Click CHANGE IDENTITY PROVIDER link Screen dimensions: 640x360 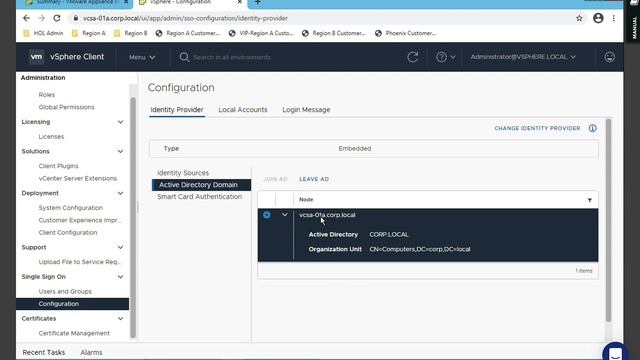[x=537, y=128]
